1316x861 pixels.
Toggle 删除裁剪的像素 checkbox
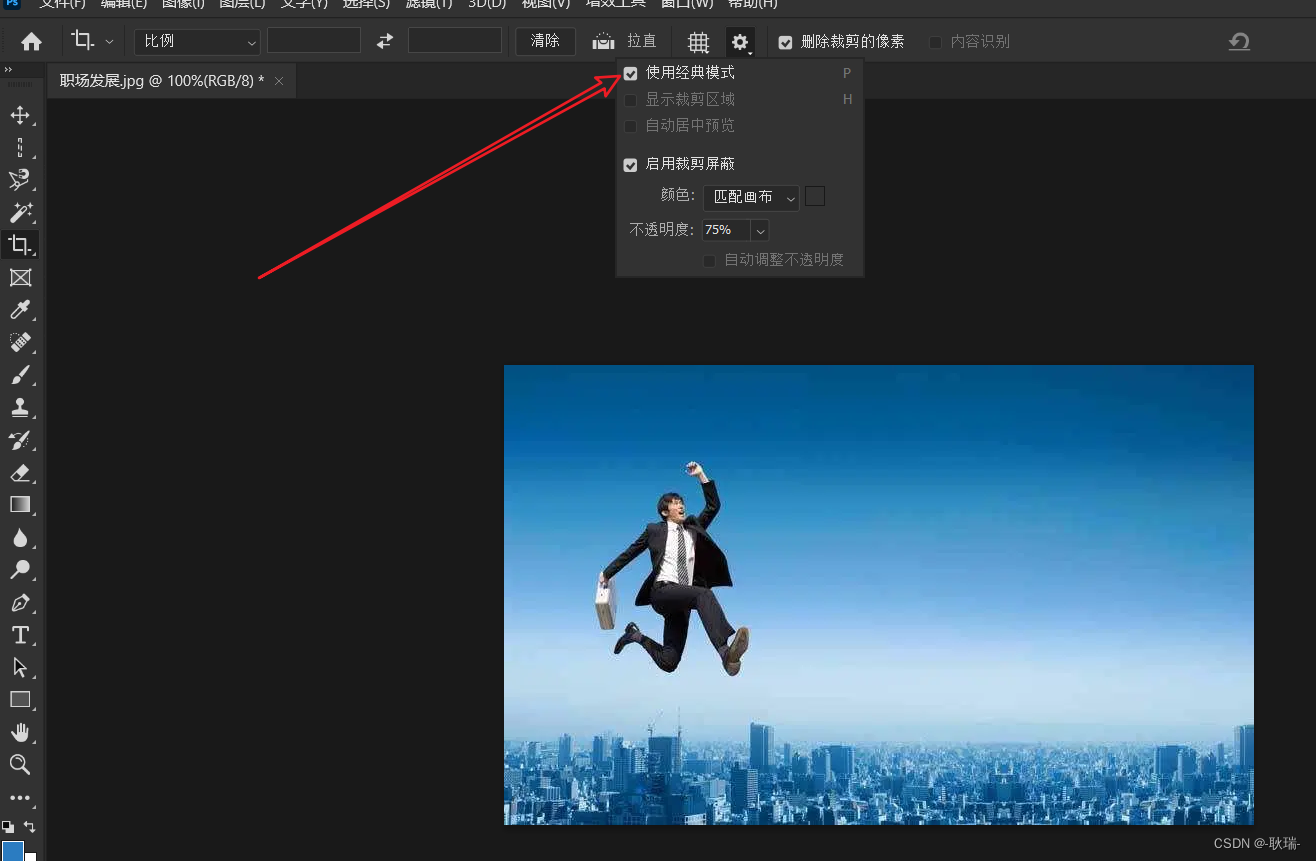785,42
